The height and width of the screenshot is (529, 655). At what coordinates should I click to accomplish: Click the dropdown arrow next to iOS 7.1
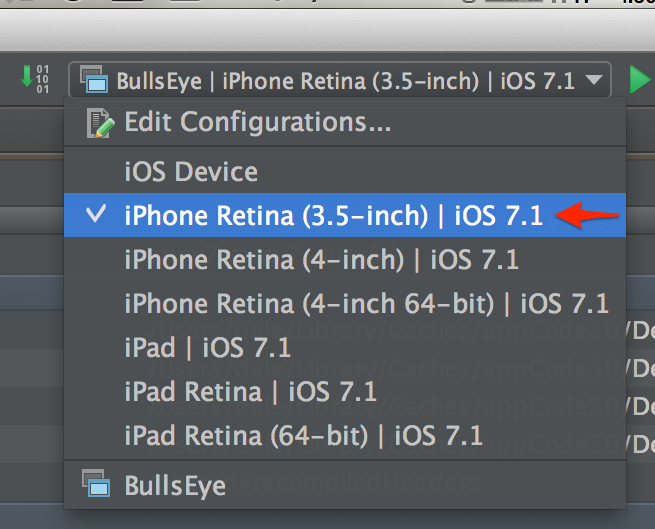594,79
